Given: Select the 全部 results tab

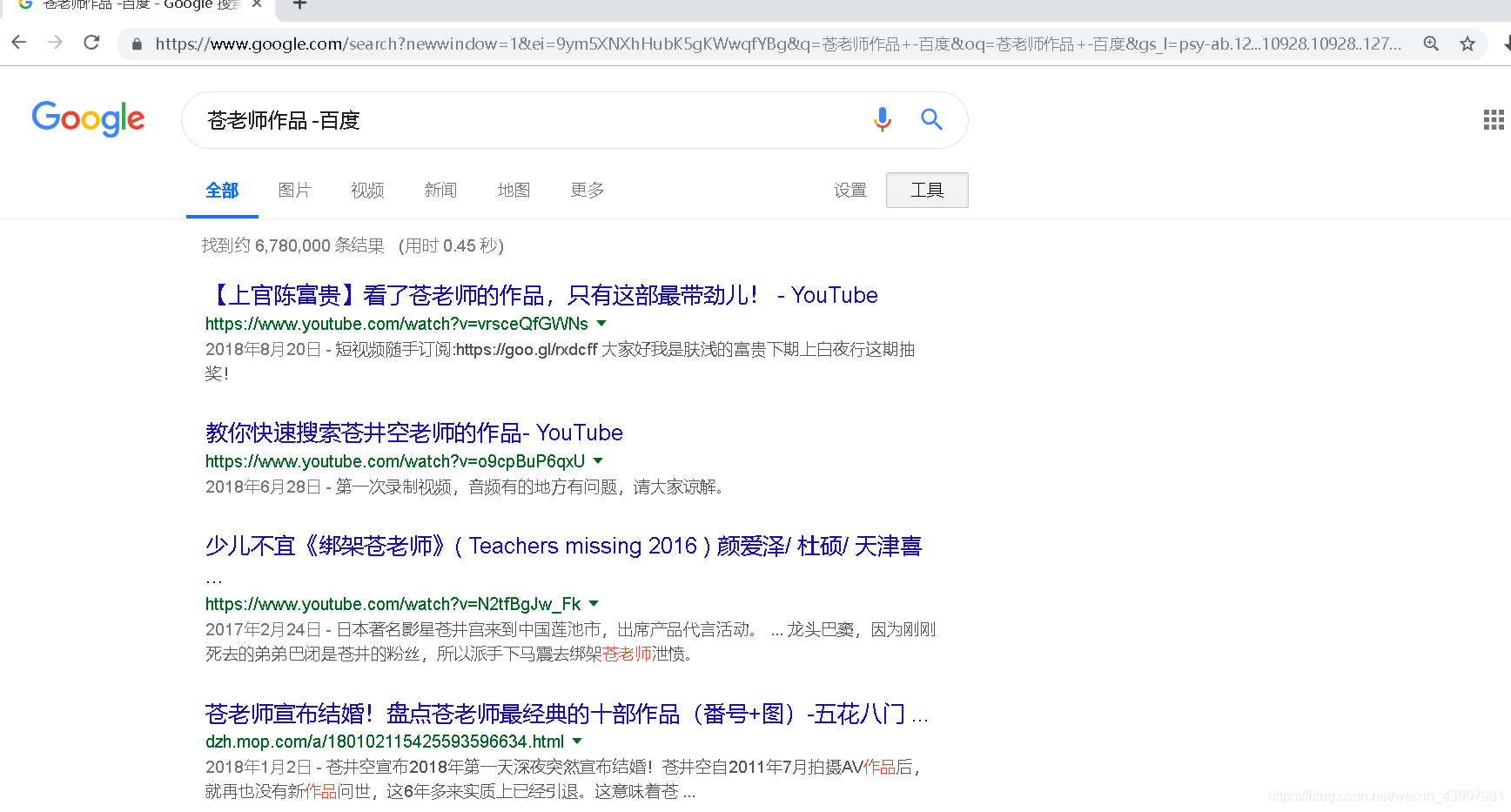Looking at the screenshot, I should [x=222, y=191].
